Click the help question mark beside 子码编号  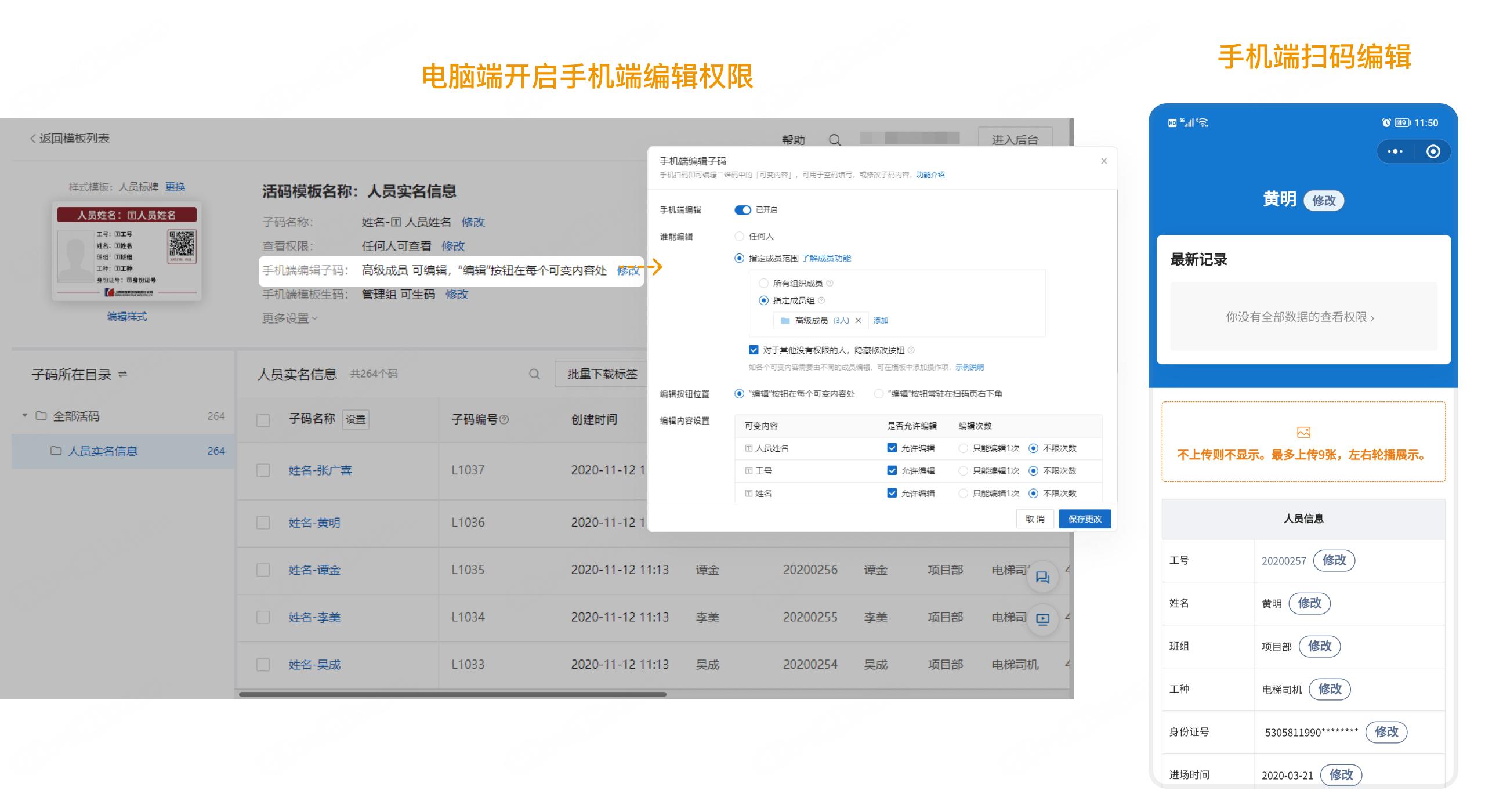[x=504, y=419]
